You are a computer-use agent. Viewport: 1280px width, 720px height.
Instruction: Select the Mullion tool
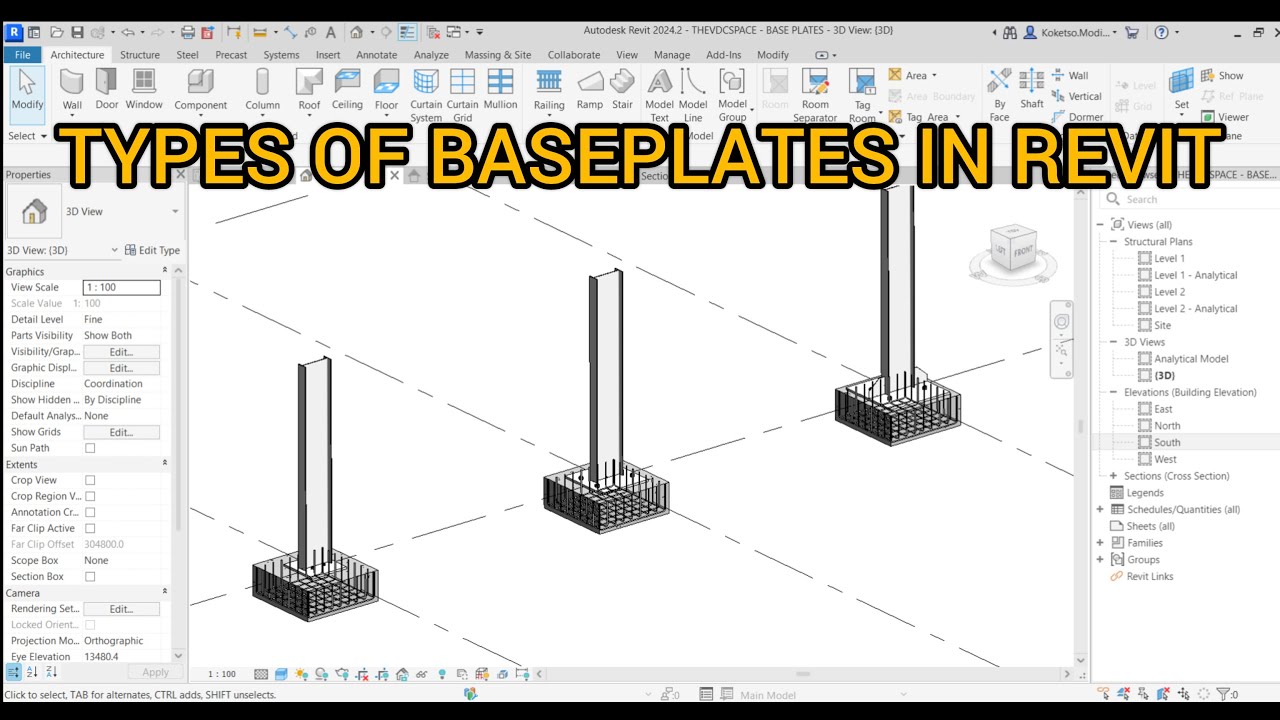(x=500, y=89)
